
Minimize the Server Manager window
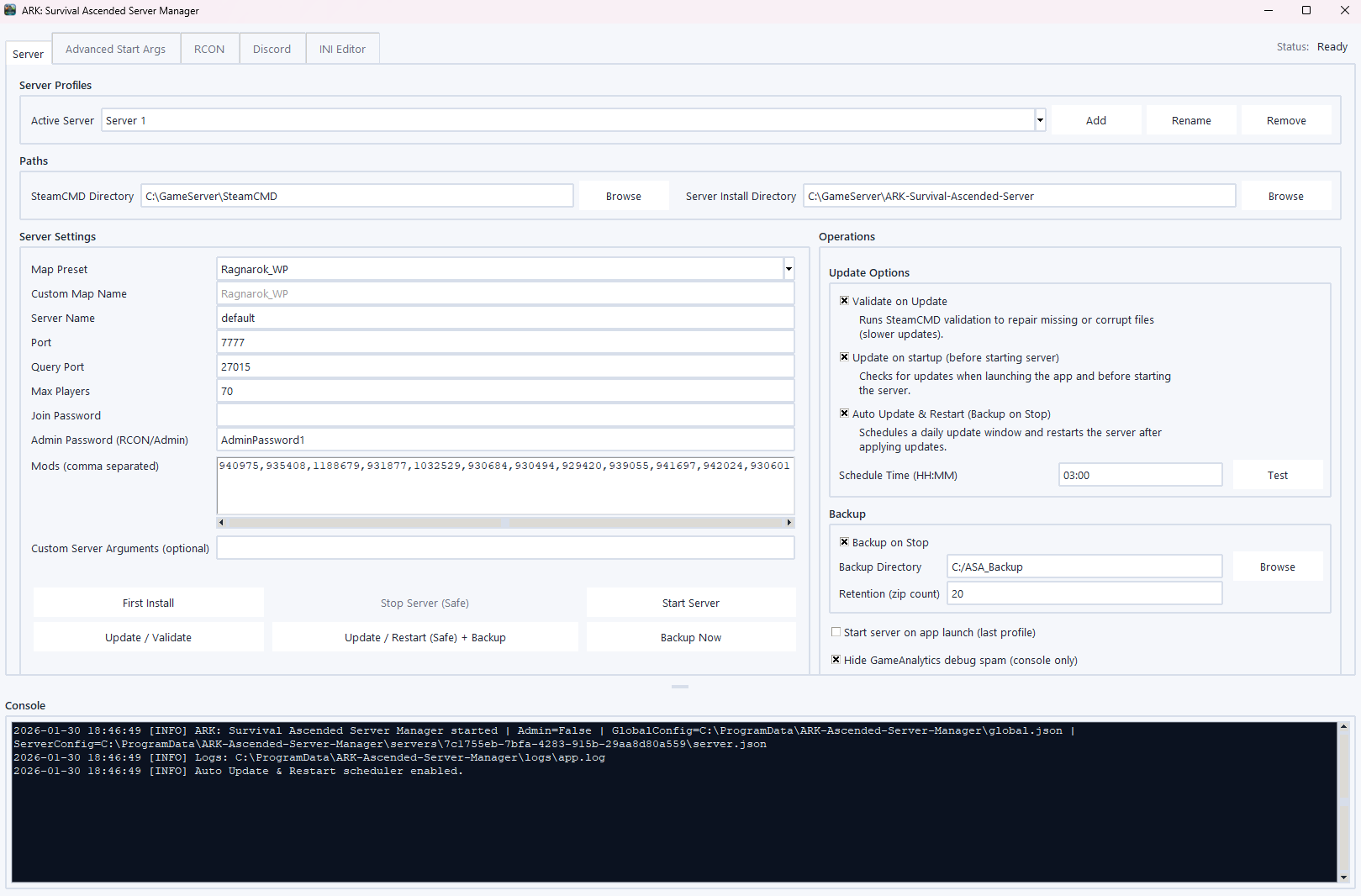click(x=1268, y=11)
